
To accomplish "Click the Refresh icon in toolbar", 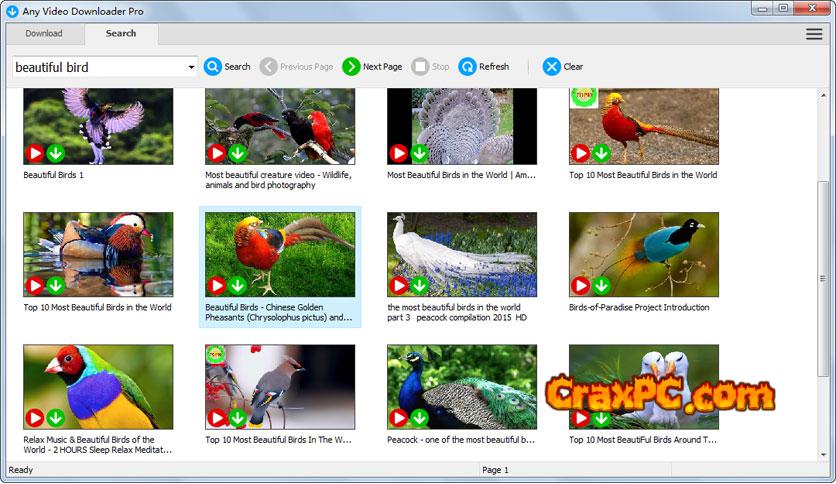I will [467, 67].
